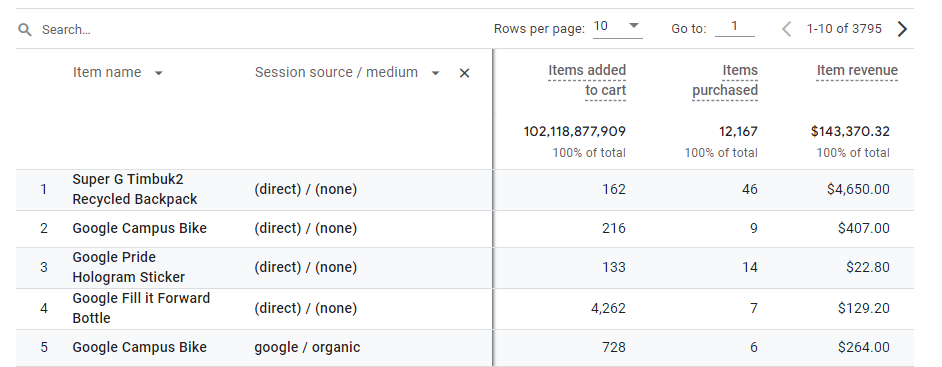Select Google Pride Hologram Sticker item
The image size is (942, 367).
pyautogui.click(x=129, y=267)
